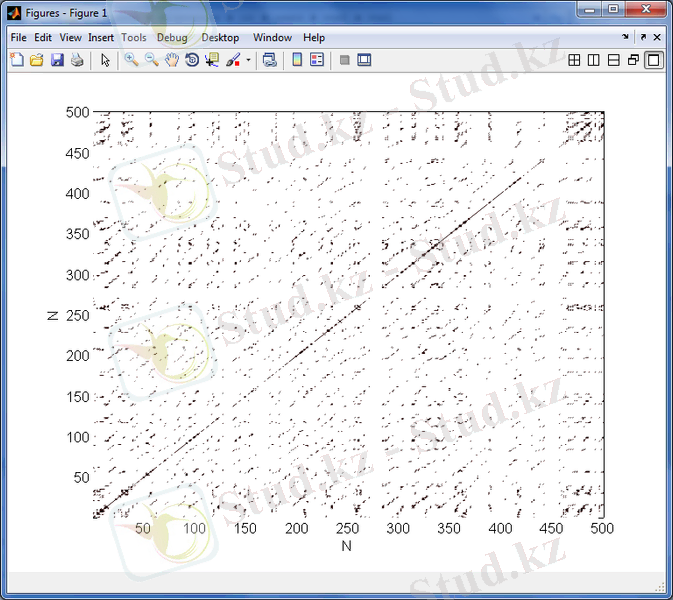Close the Figures window with the red X
The image size is (673, 600).
646,9
